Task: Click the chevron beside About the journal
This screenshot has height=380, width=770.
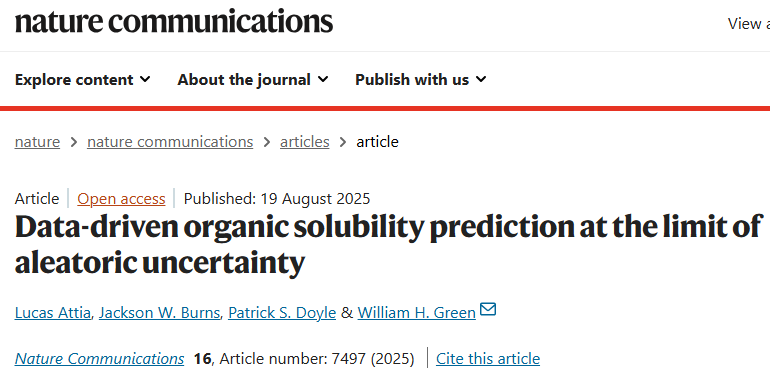Action: pos(323,79)
